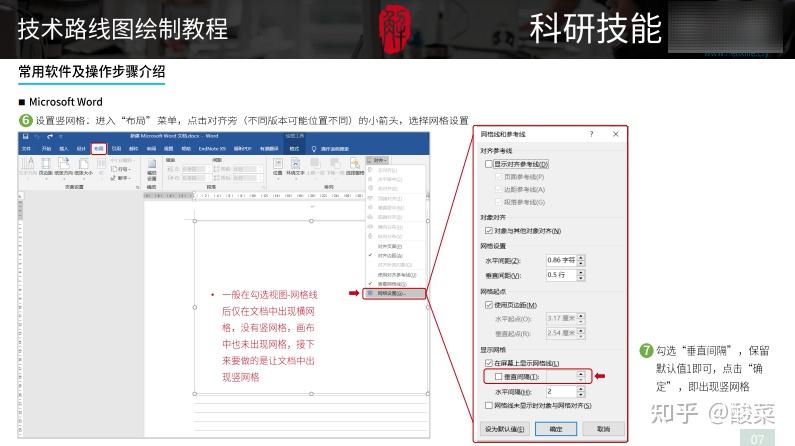The height and width of the screenshot is (446, 795).
Task: Tick the 页面参考线 checkbox
Action: tap(499, 177)
